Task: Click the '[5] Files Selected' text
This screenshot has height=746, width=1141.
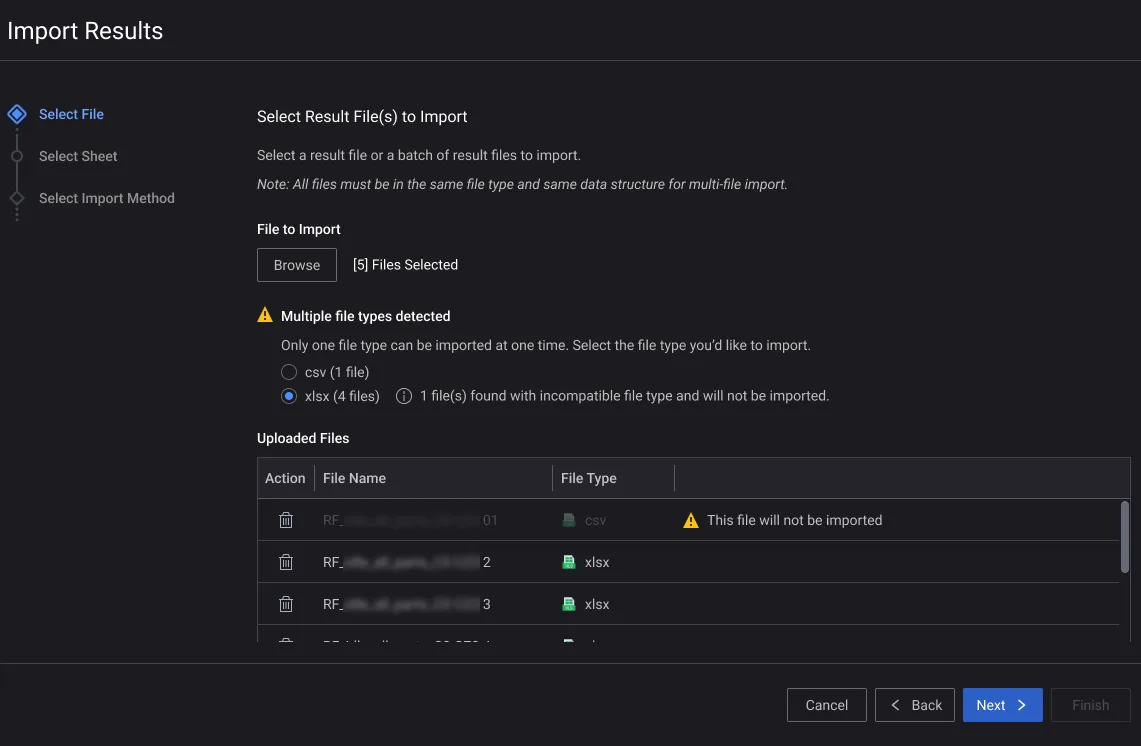Action: [405, 265]
